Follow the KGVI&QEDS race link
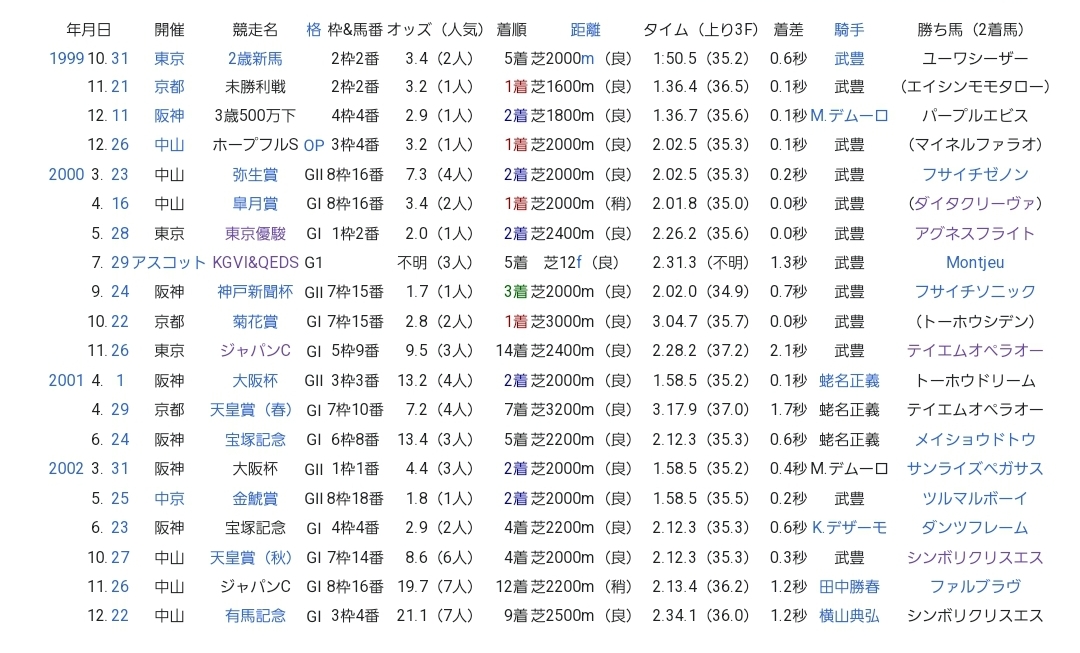 [x=256, y=263]
